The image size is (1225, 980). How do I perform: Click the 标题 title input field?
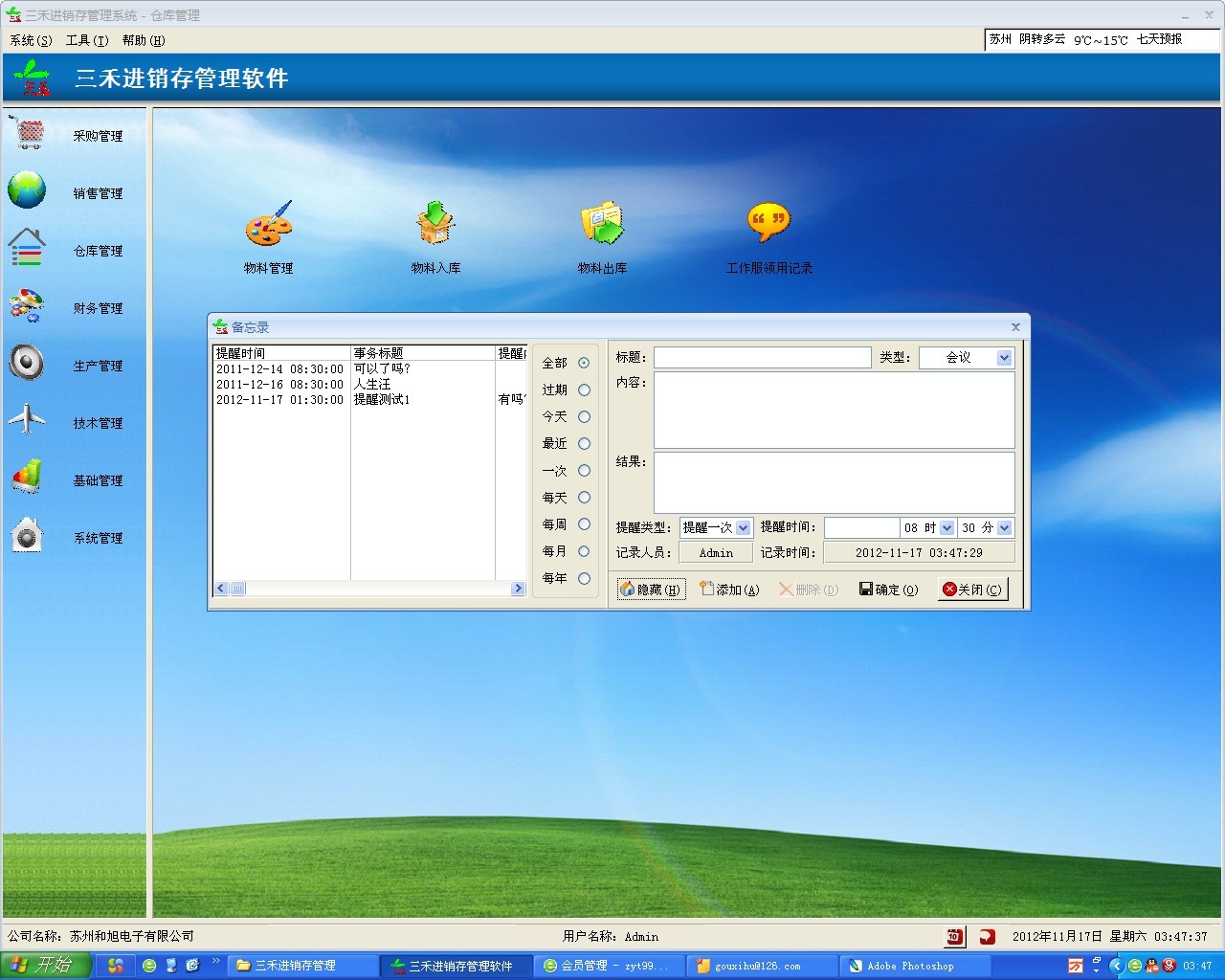click(763, 357)
